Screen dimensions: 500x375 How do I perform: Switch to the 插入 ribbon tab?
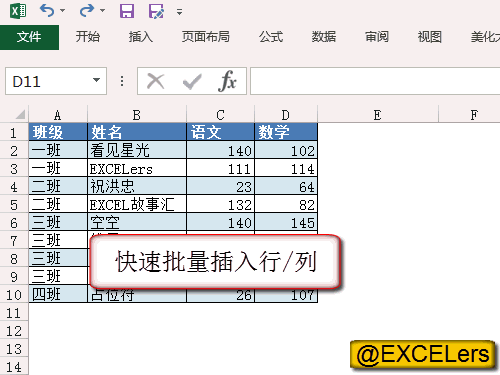tap(141, 37)
